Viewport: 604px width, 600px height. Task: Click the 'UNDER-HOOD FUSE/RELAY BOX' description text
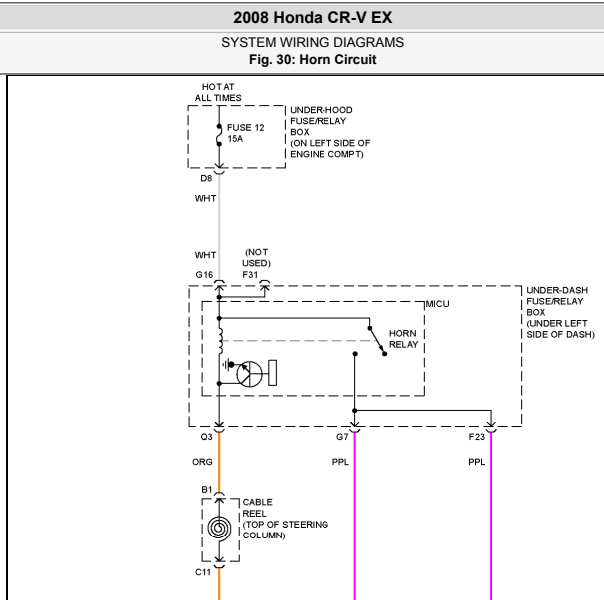tap(330, 132)
